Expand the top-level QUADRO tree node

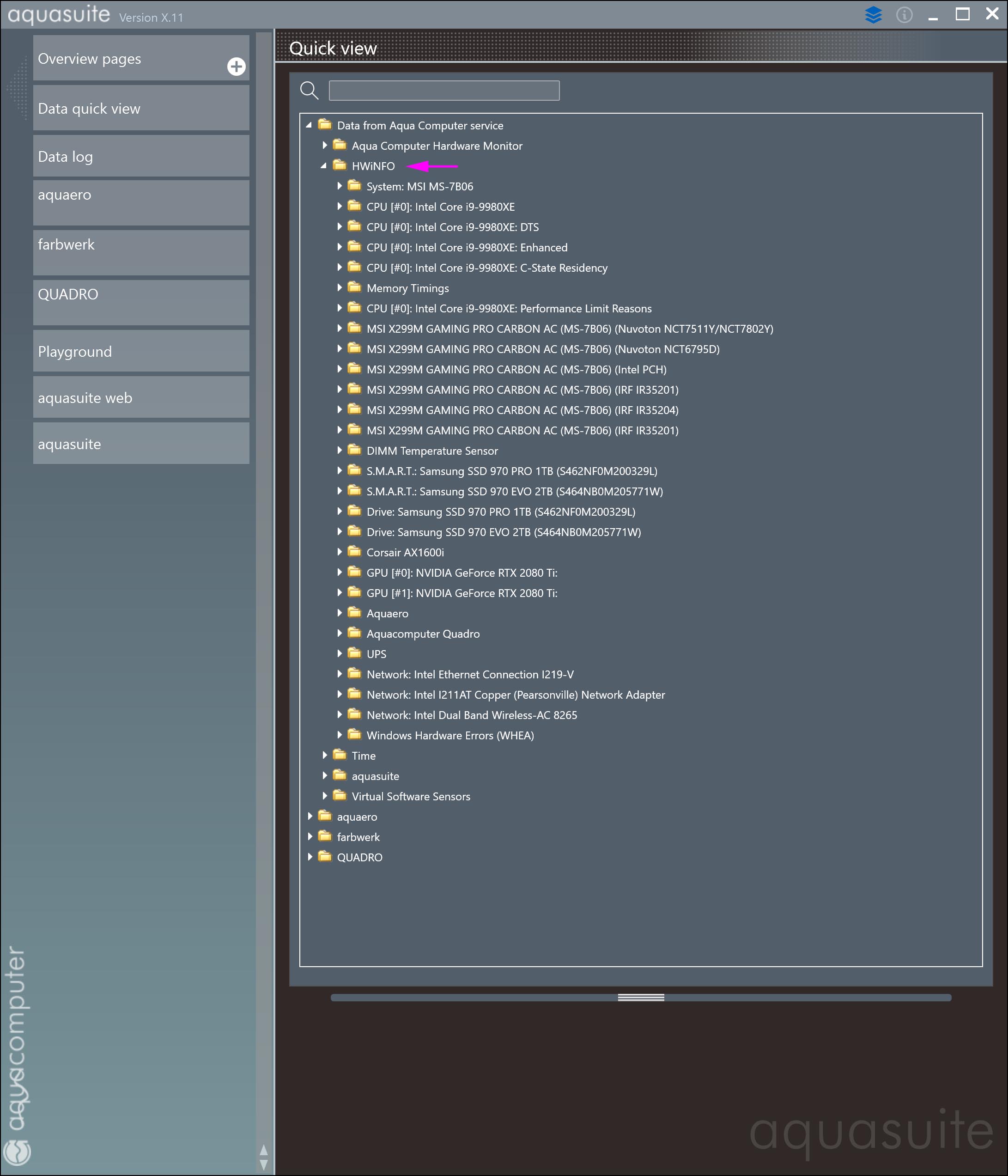[x=310, y=857]
